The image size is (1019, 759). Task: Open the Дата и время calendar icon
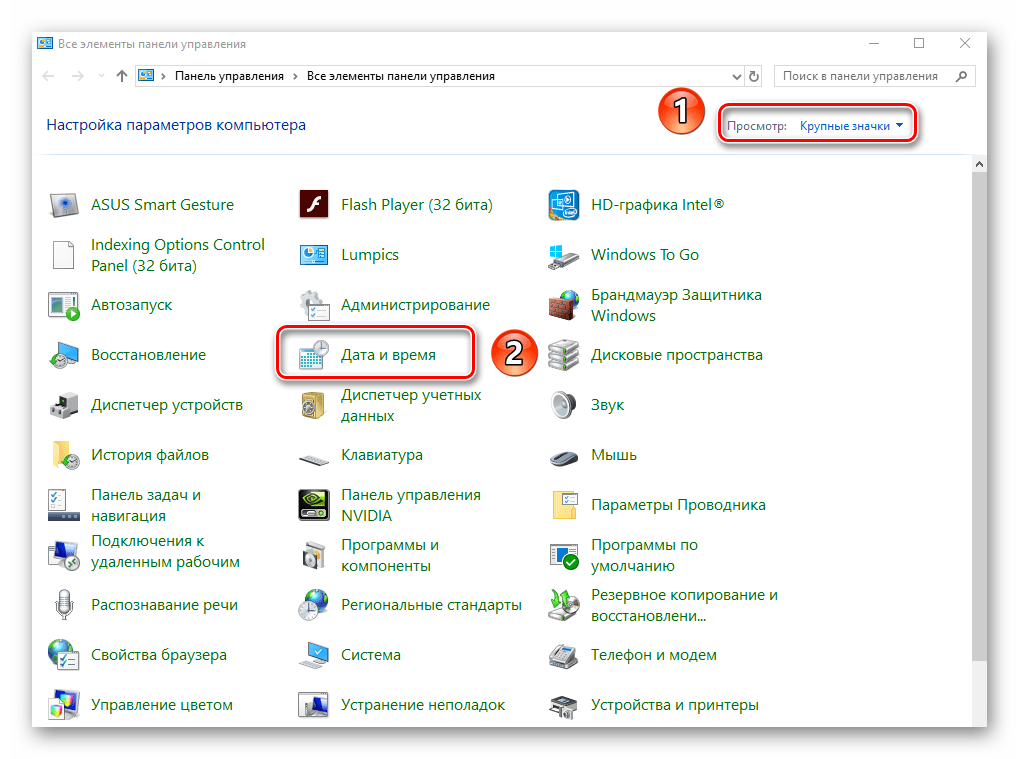click(314, 355)
